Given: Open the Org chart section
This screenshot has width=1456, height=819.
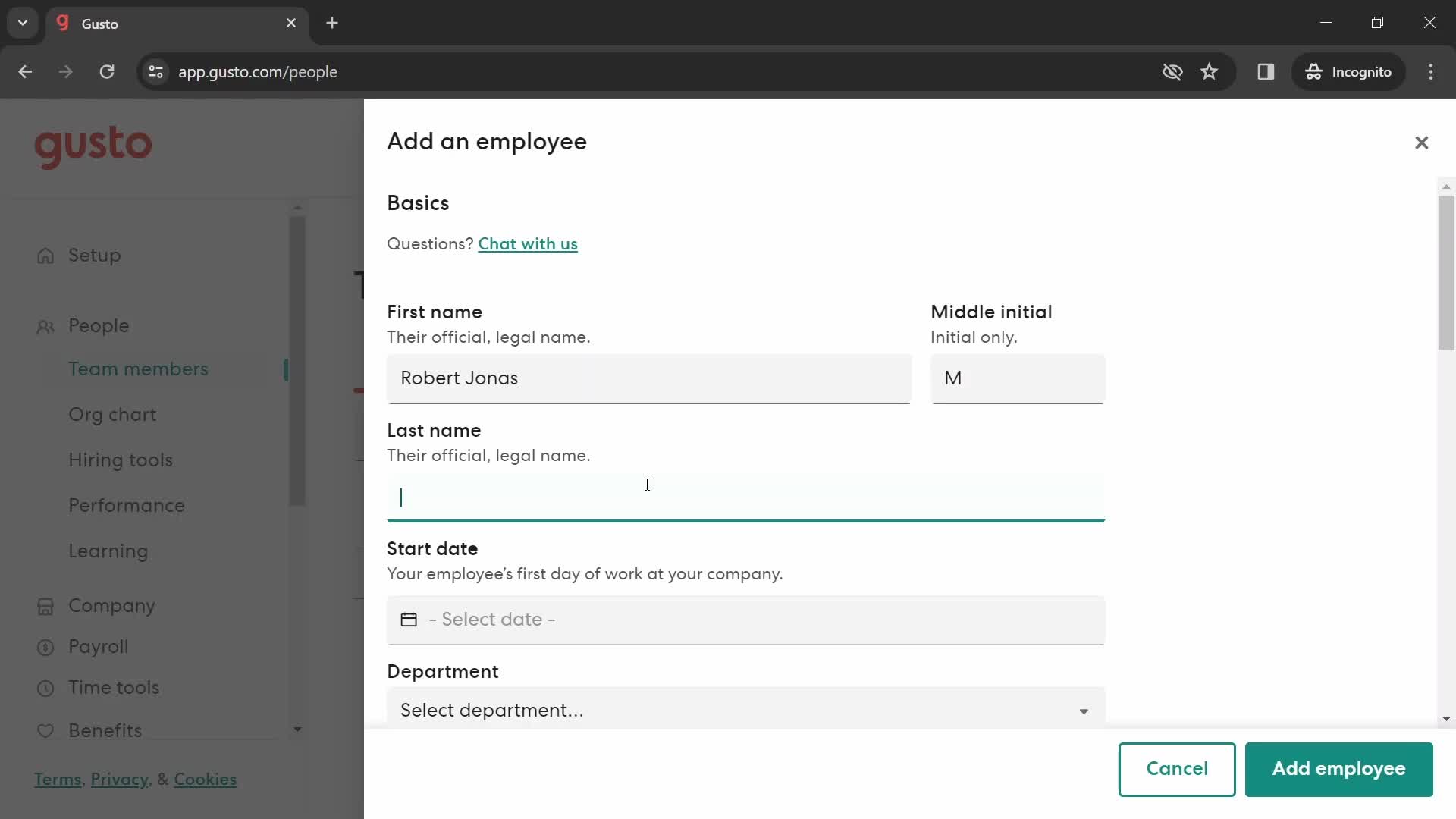Looking at the screenshot, I should coord(112,415).
